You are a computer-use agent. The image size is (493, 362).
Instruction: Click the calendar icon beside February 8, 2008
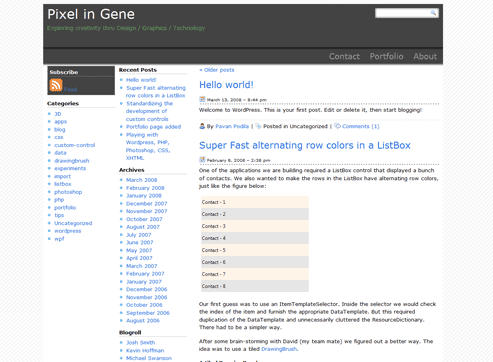click(202, 159)
